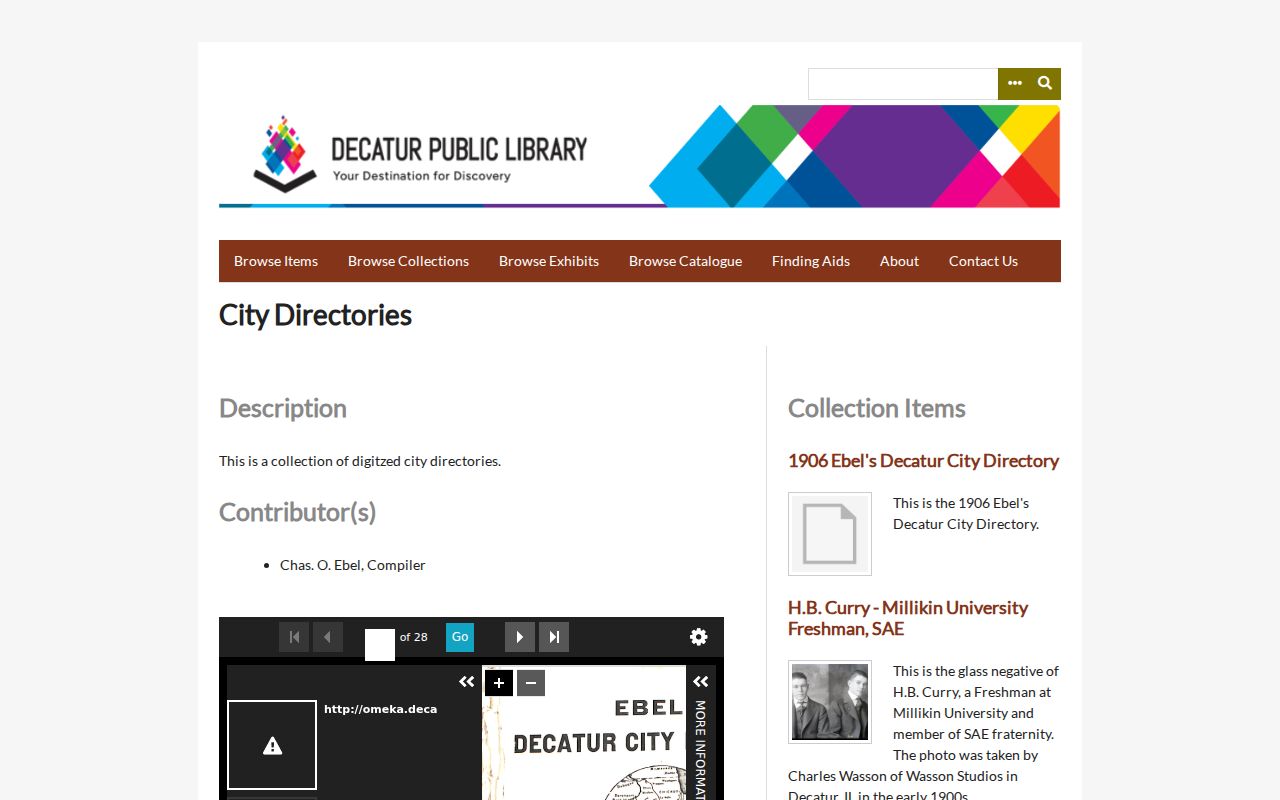Focus the site search field
This screenshot has height=800, width=1280.
903,84
